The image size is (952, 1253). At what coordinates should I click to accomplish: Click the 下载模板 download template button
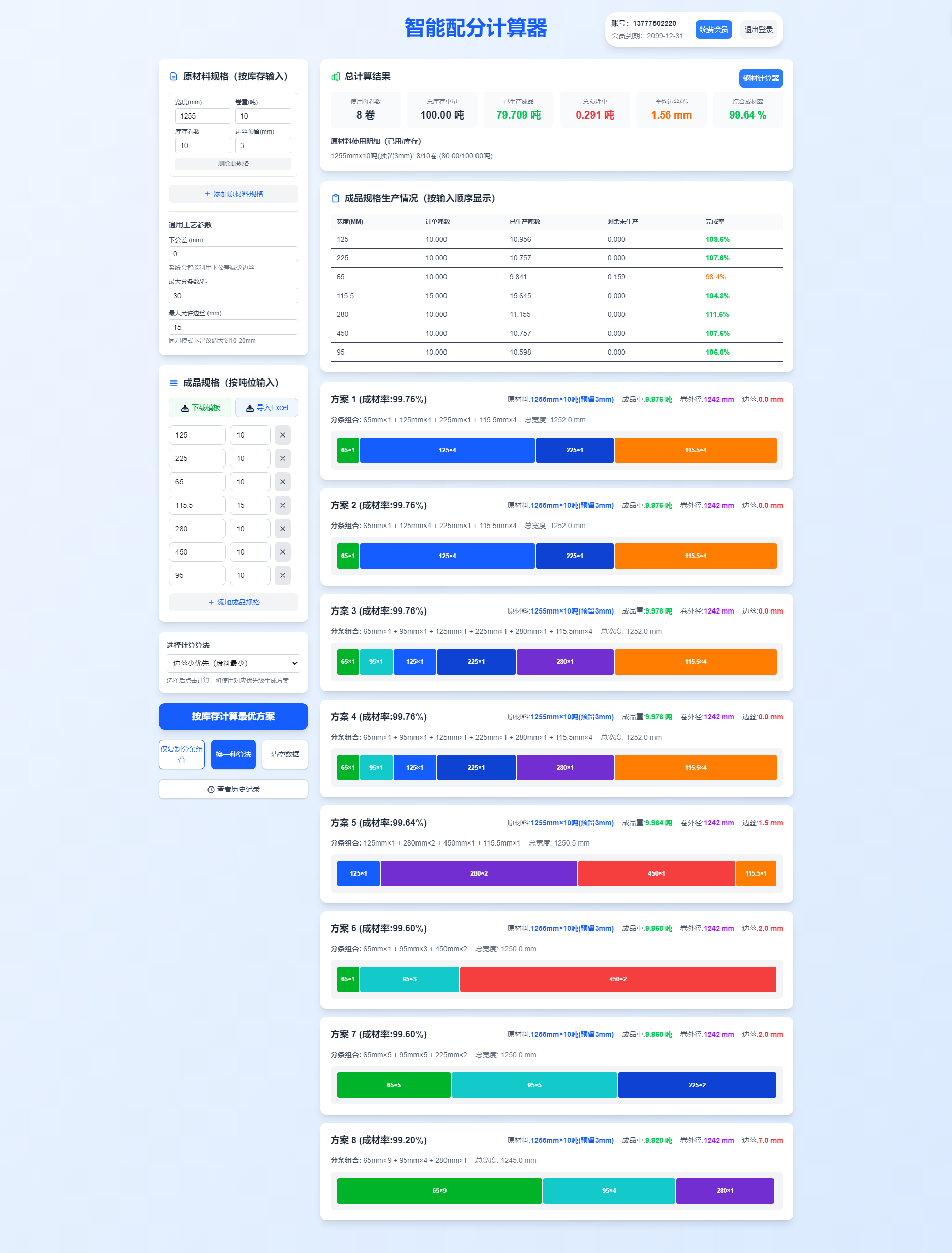[200, 407]
